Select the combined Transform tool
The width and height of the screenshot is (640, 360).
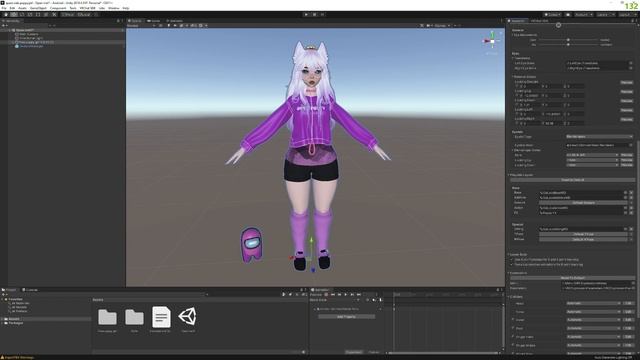(46, 14)
